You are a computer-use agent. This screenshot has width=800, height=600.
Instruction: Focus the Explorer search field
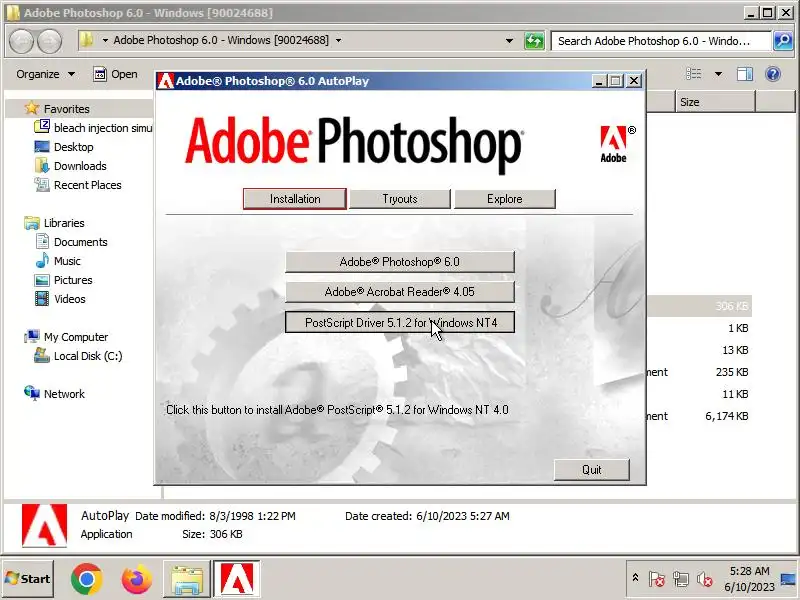click(x=661, y=41)
